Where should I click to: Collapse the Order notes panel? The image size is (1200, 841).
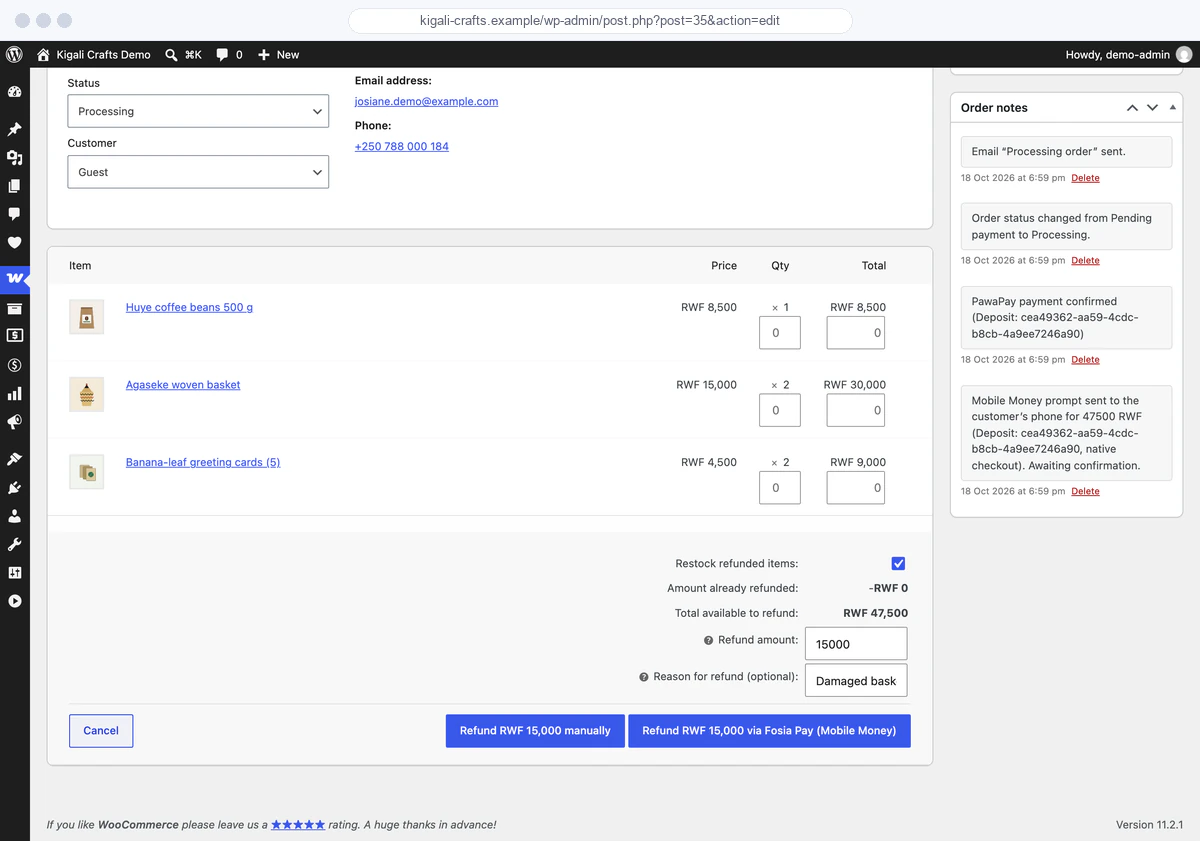[x=1173, y=107]
